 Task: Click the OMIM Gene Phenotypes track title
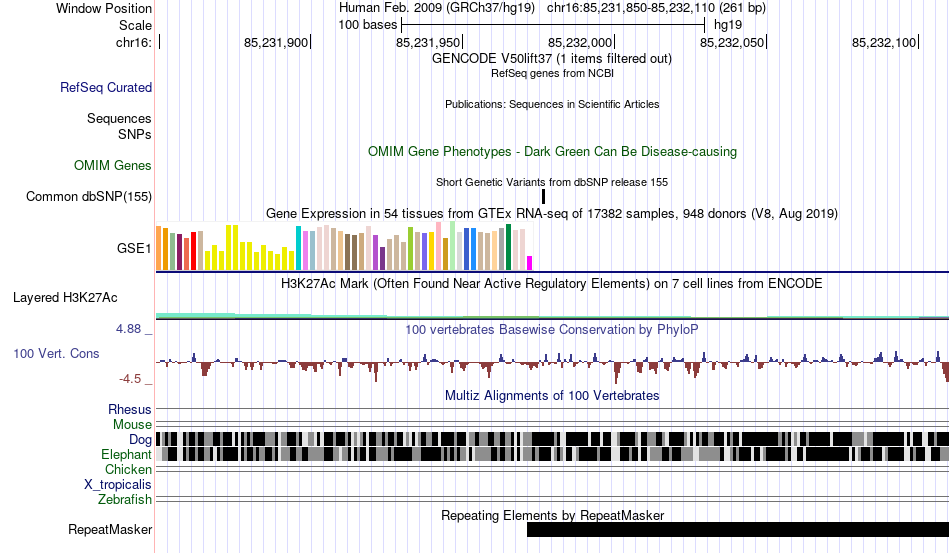click(x=552, y=151)
